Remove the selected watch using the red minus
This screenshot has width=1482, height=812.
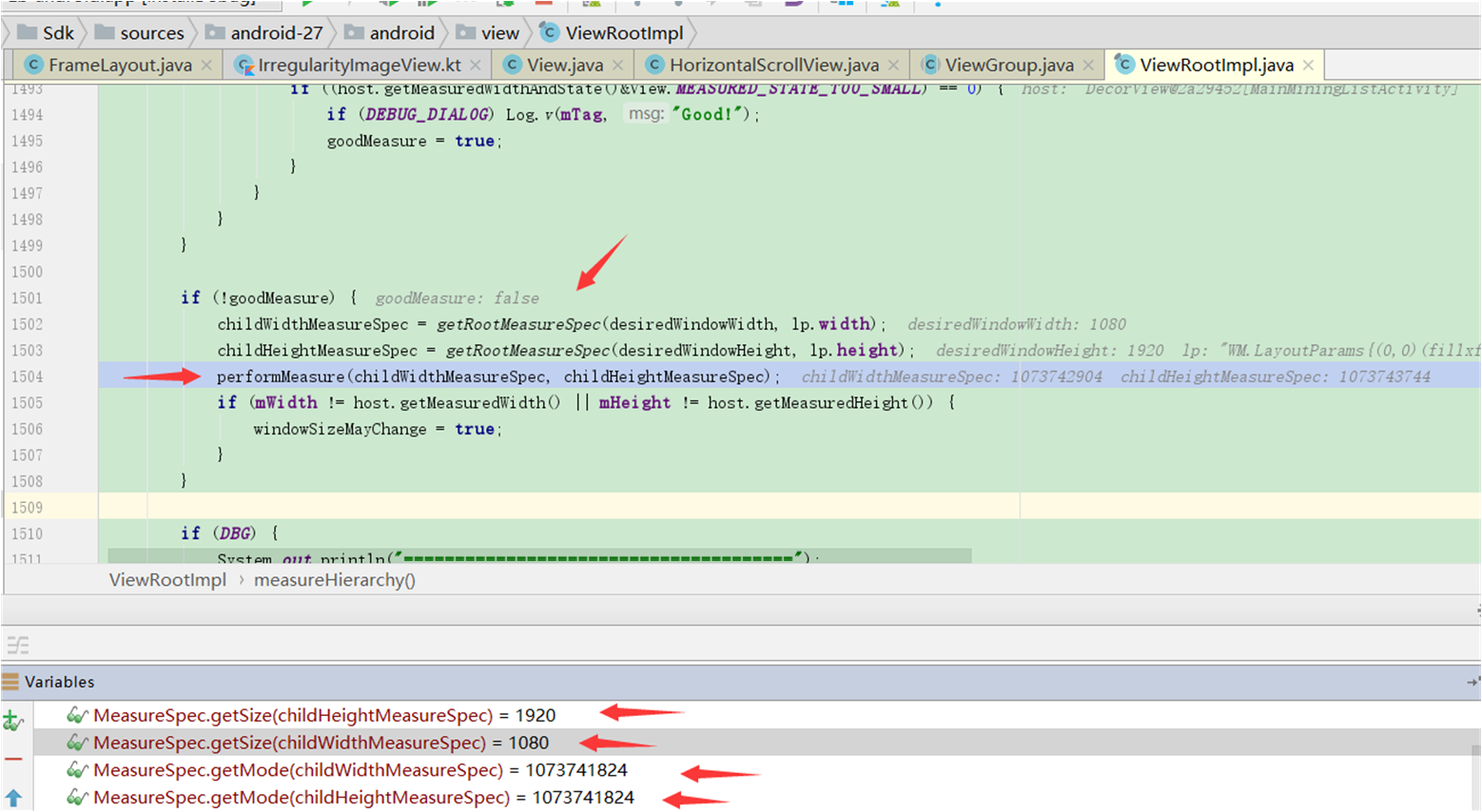click(x=13, y=759)
